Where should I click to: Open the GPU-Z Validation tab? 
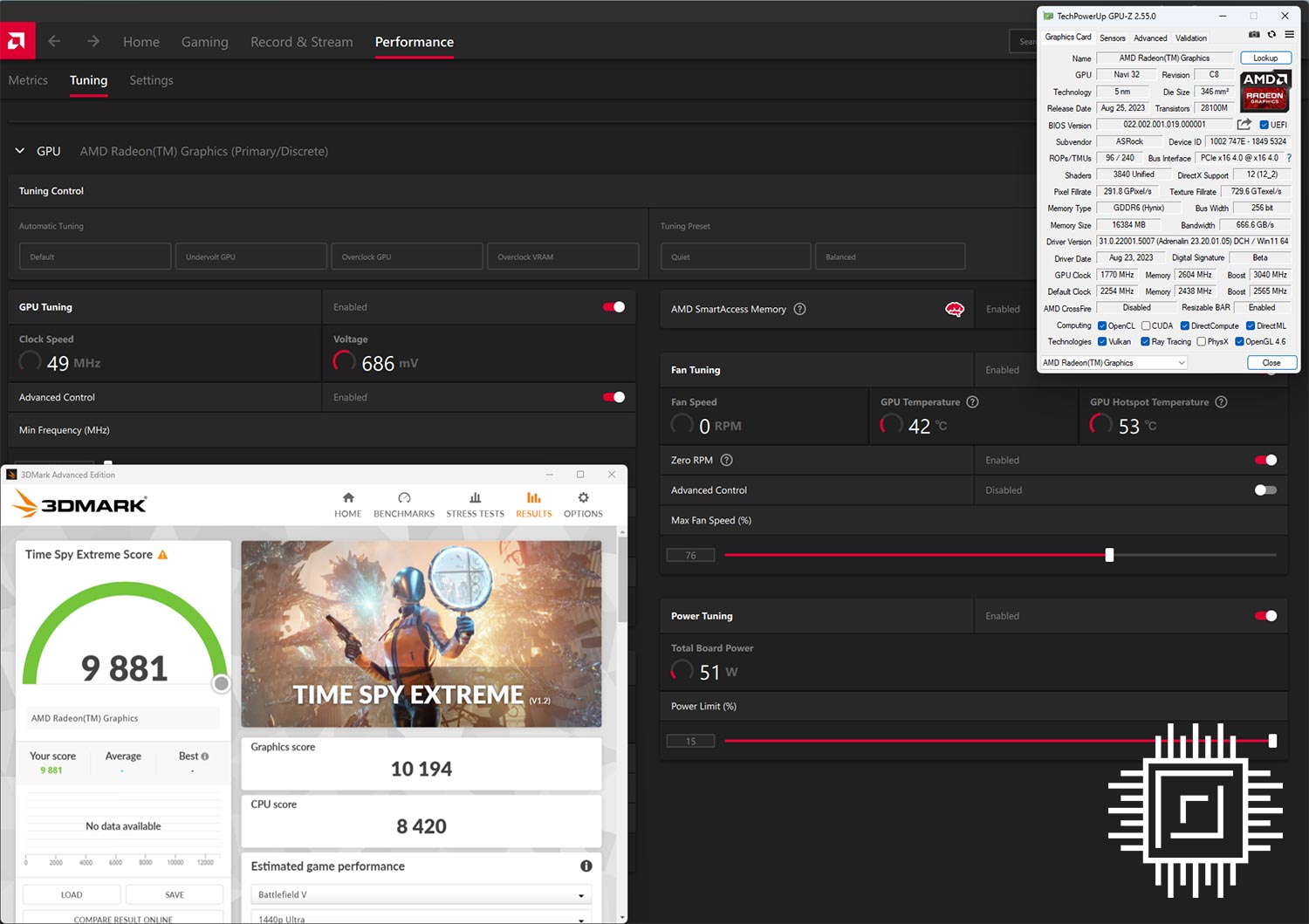pyautogui.click(x=1190, y=38)
